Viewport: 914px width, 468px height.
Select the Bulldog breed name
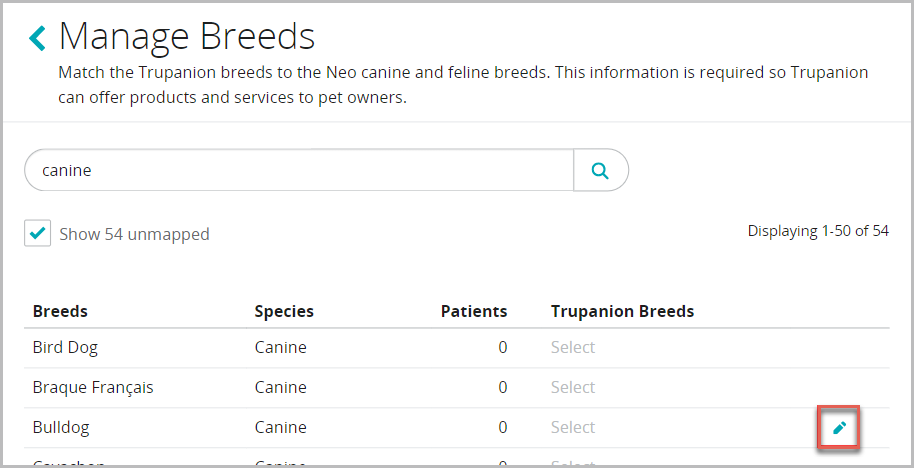click(x=61, y=428)
